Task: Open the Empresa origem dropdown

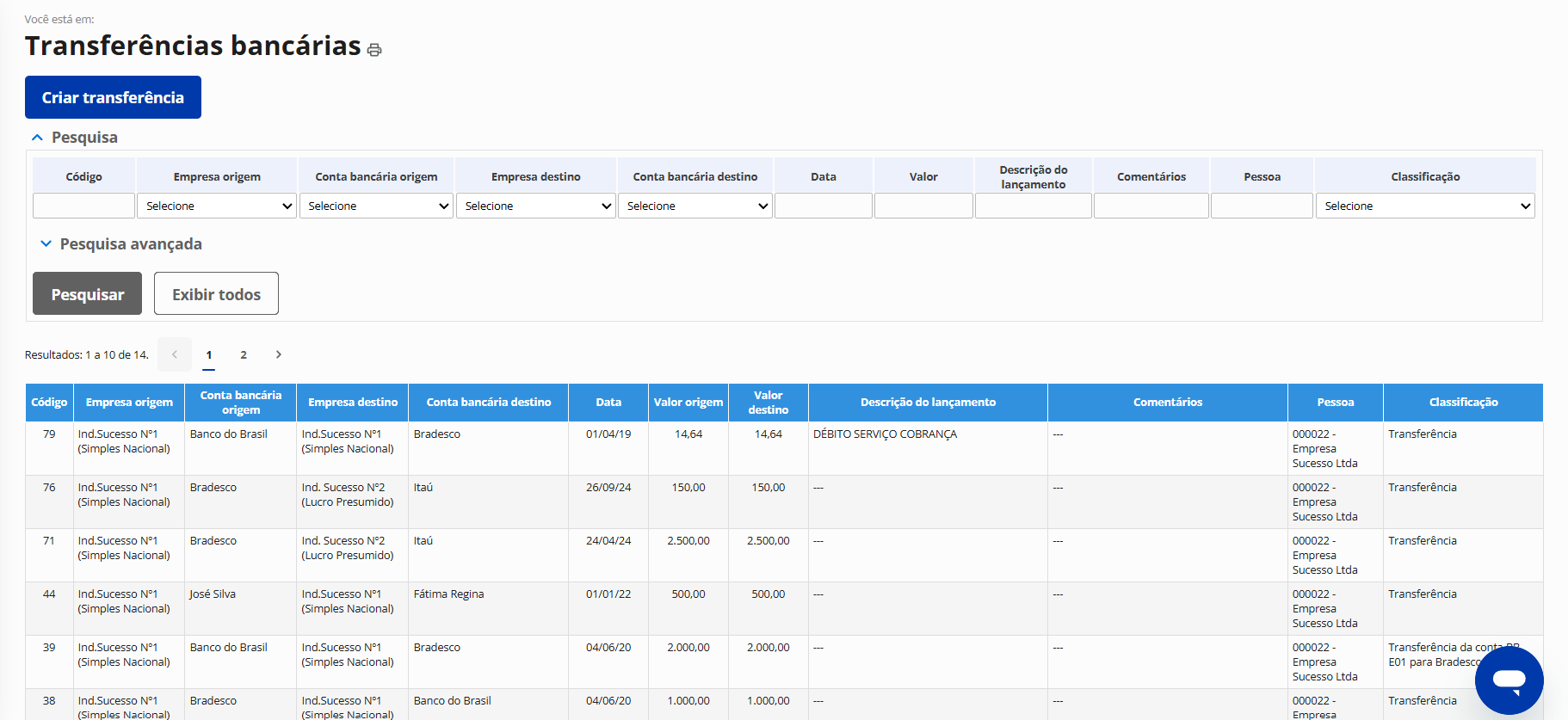Action: [x=217, y=206]
